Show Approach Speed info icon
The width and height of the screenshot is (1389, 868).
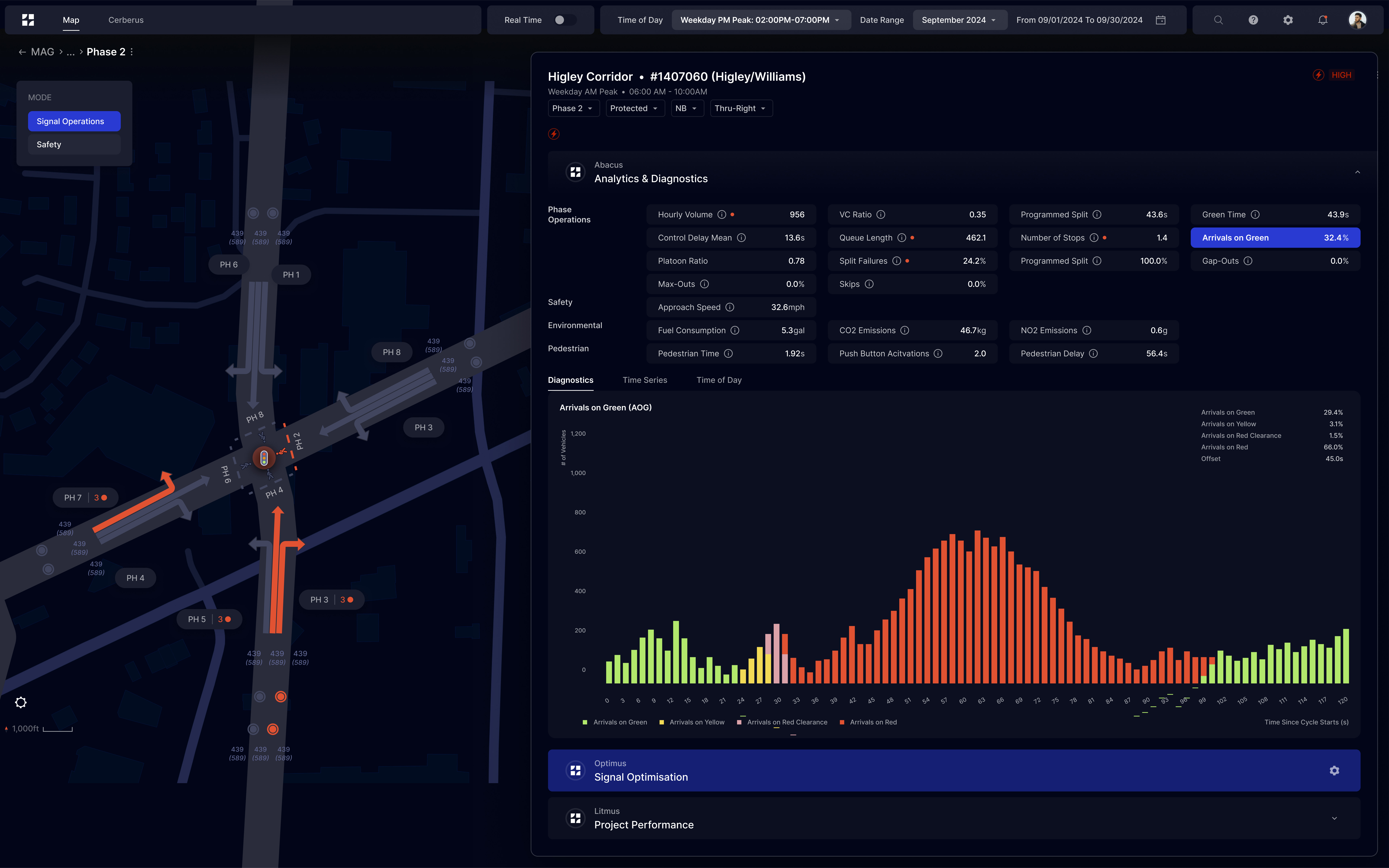pos(730,307)
